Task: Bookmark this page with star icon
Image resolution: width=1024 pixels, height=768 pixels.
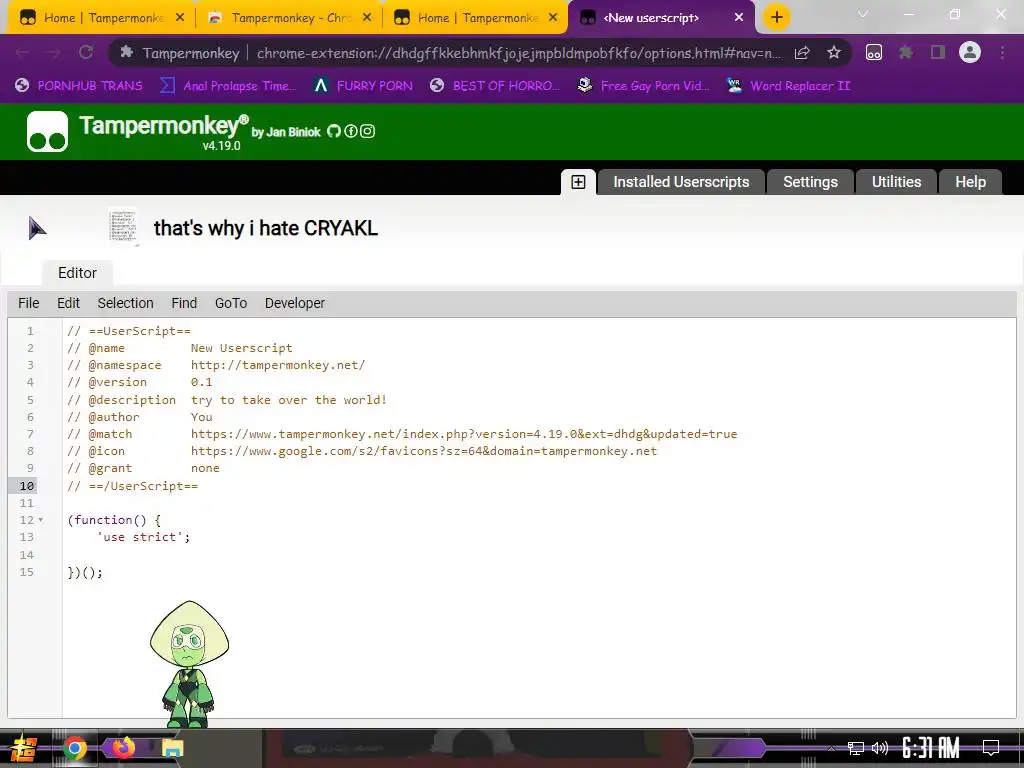Action: [834, 53]
